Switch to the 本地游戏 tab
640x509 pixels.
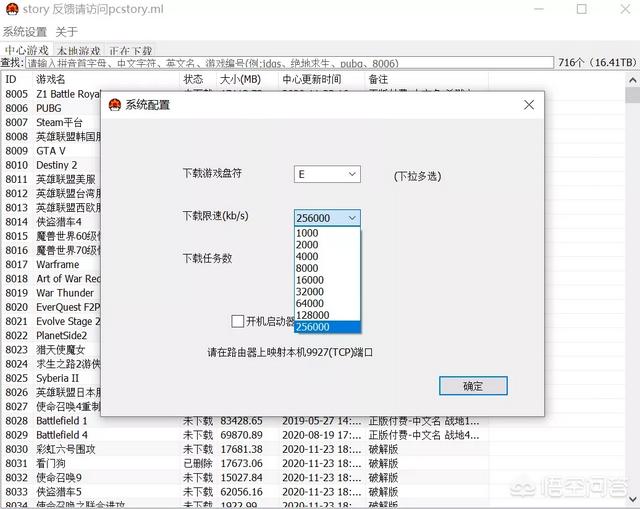click(x=78, y=50)
